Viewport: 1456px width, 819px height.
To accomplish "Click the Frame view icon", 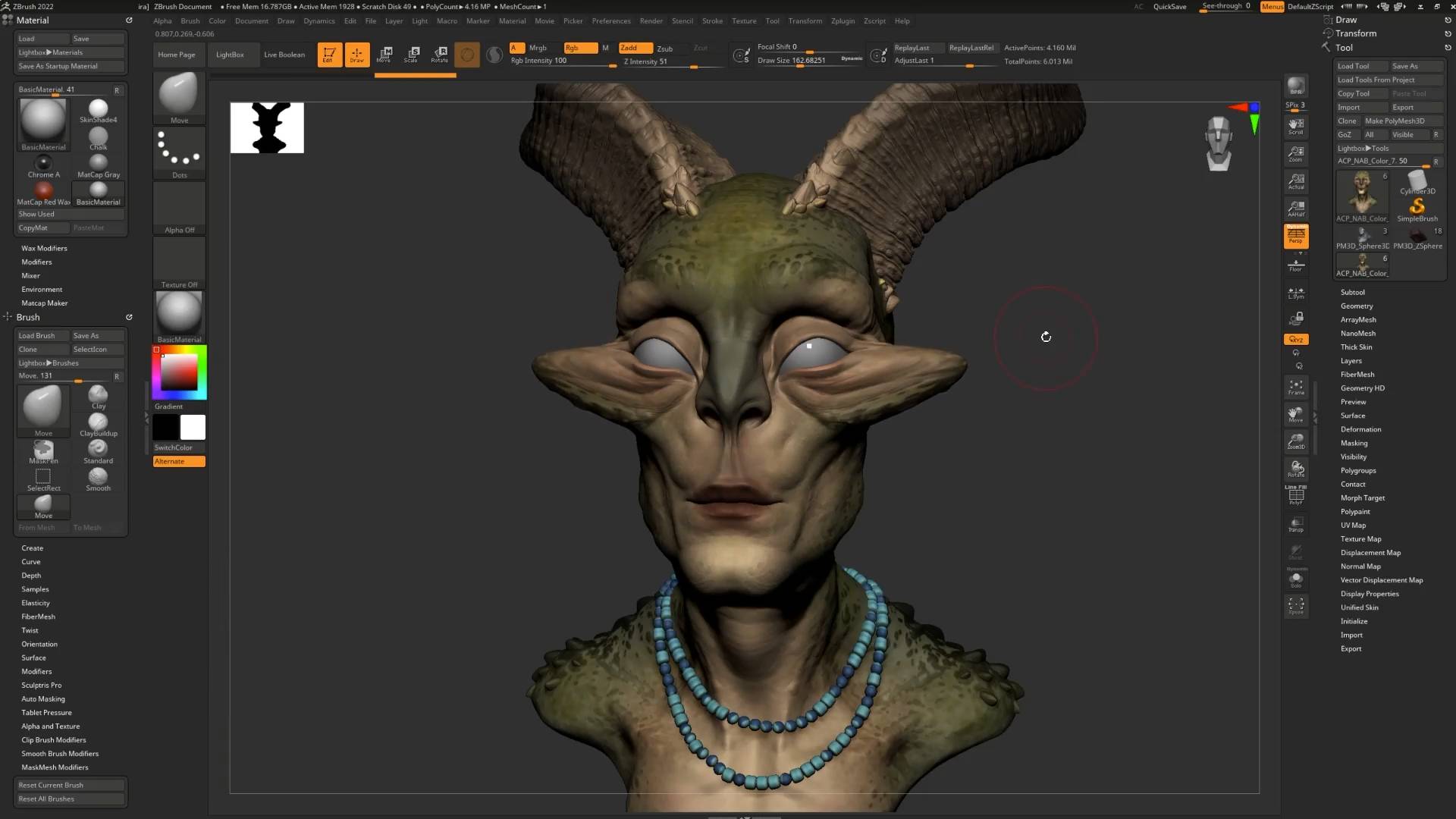I will [1296, 387].
